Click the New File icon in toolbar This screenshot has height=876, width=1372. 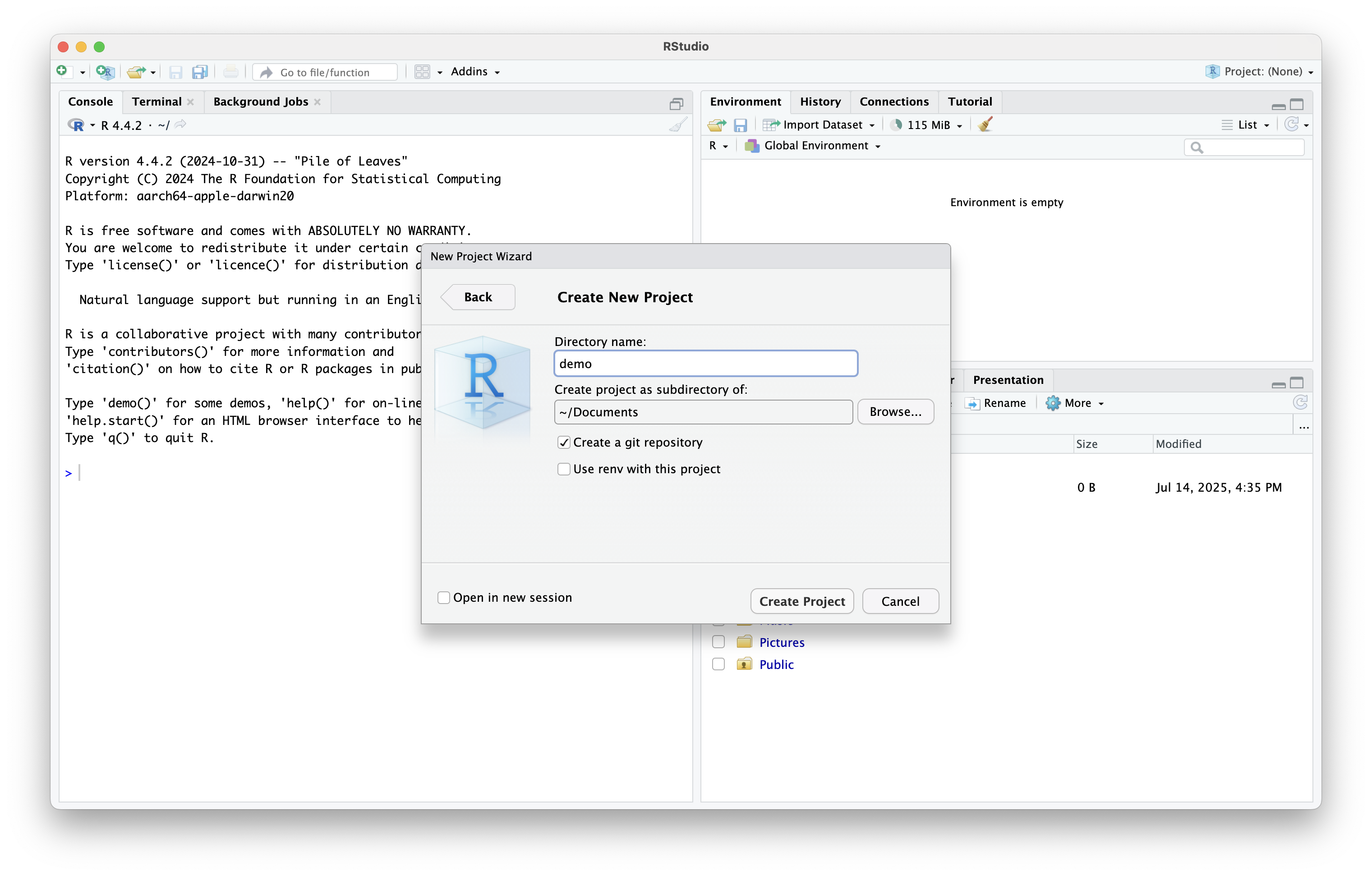(63, 71)
